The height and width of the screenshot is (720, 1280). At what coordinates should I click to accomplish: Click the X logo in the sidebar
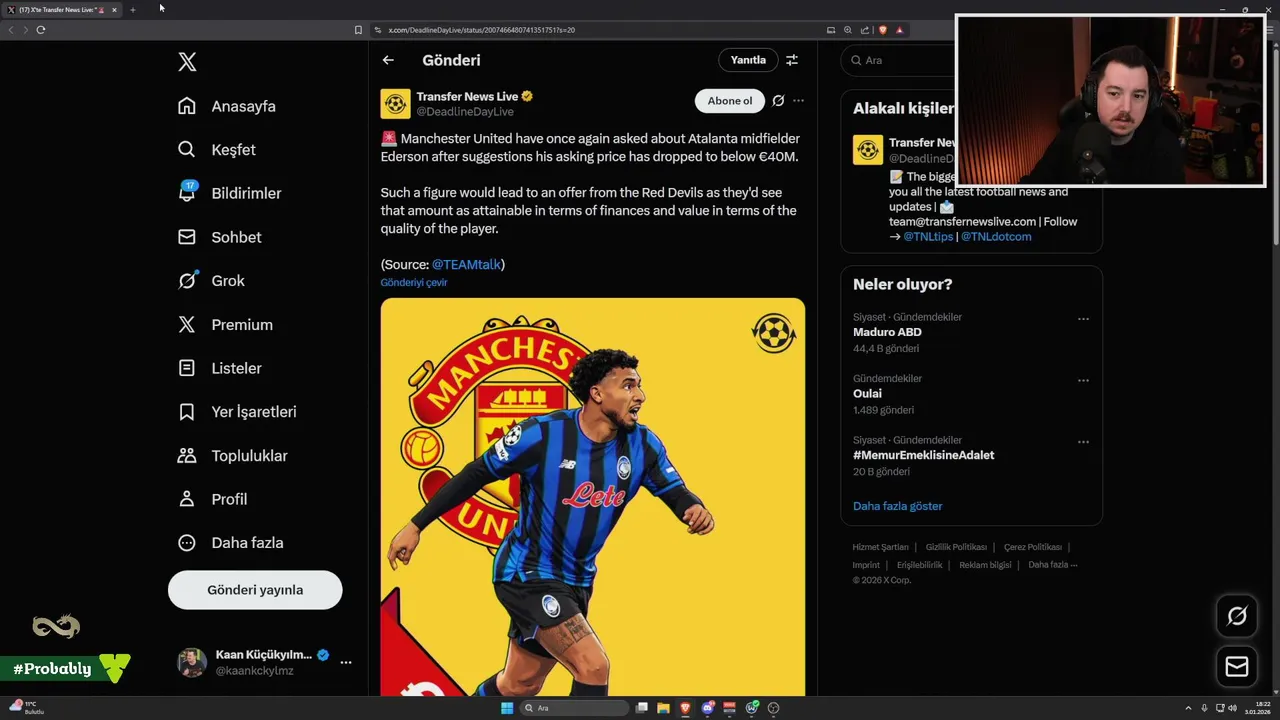pyautogui.click(x=187, y=62)
